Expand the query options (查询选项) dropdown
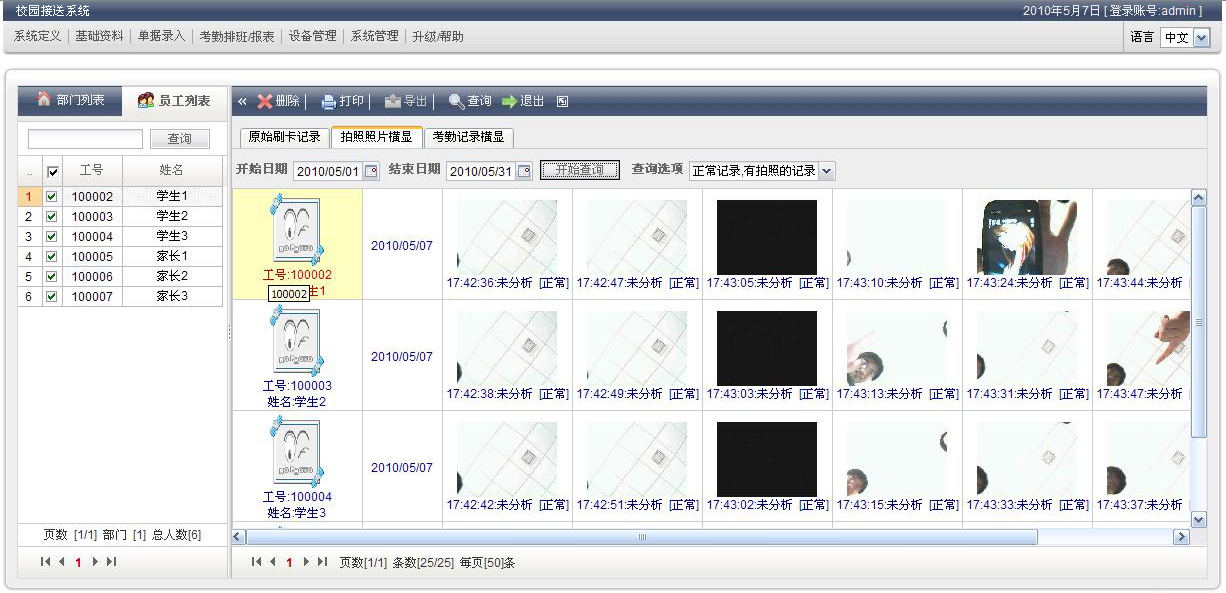The image size is (1226, 593). tap(826, 171)
